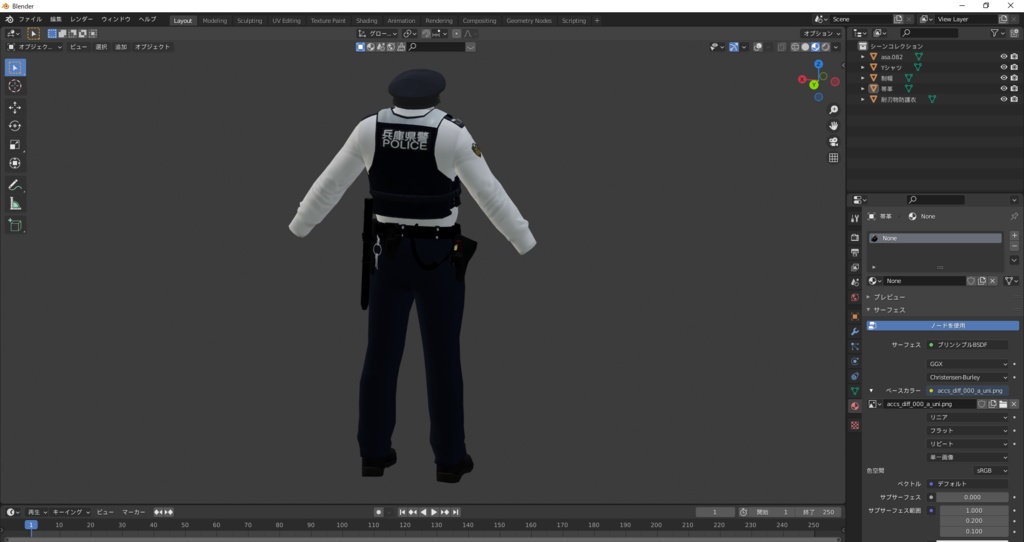Viewport: 1024px width, 542px height.
Task: Open the レンダー menu
Action: coord(81,20)
